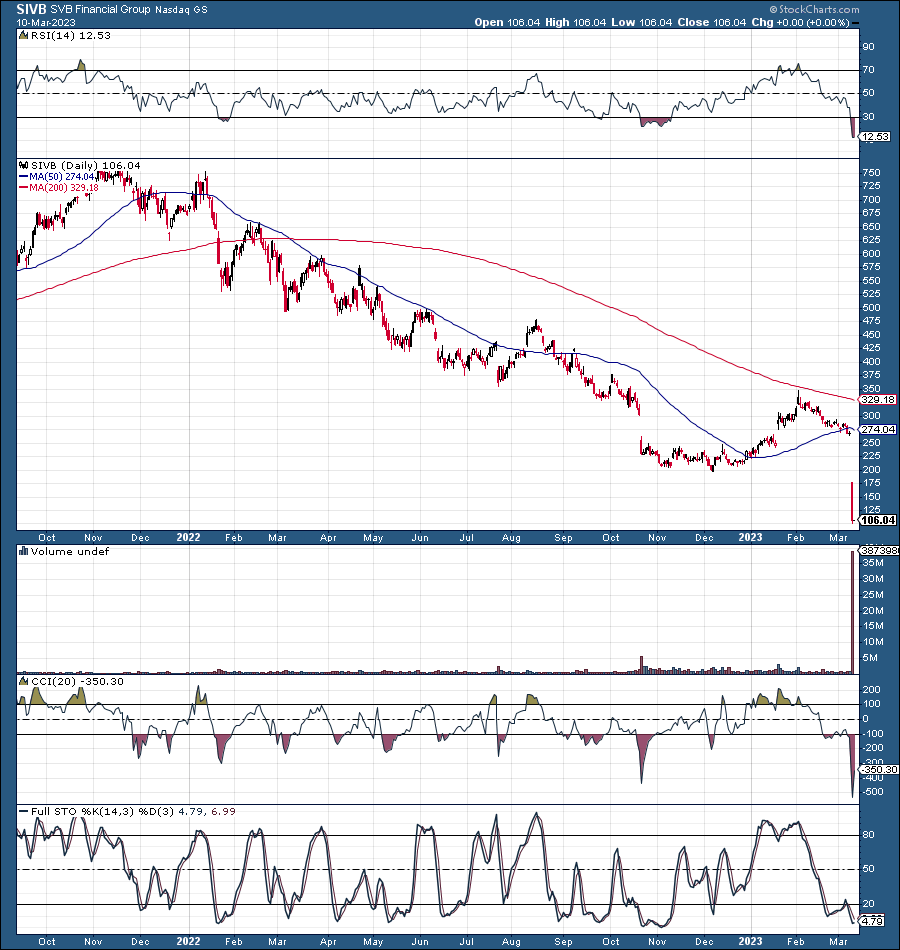This screenshot has height=950, width=900.
Task: Click the 329.18 red price tag on axis
Action: click(x=878, y=399)
